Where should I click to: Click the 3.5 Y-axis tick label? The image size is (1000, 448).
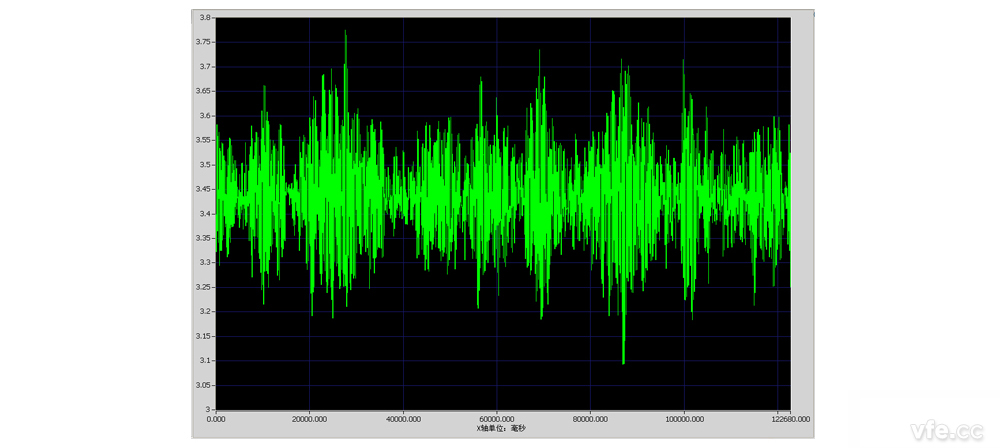point(204,165)
